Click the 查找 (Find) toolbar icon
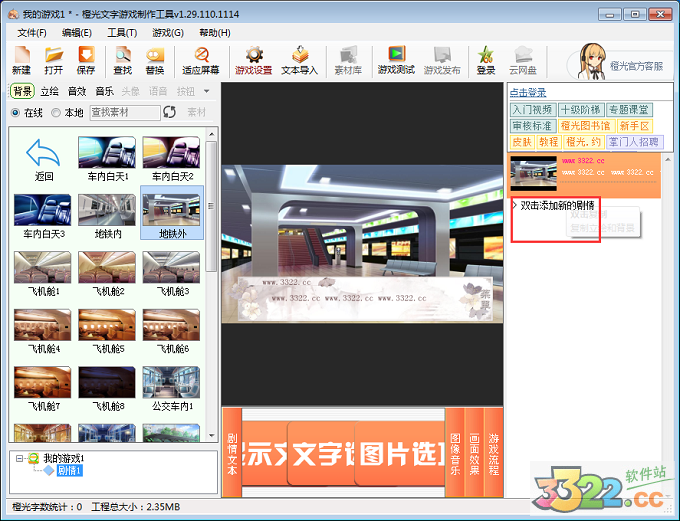The width and height of the screenshot is (680, 521). coord(122,60)
